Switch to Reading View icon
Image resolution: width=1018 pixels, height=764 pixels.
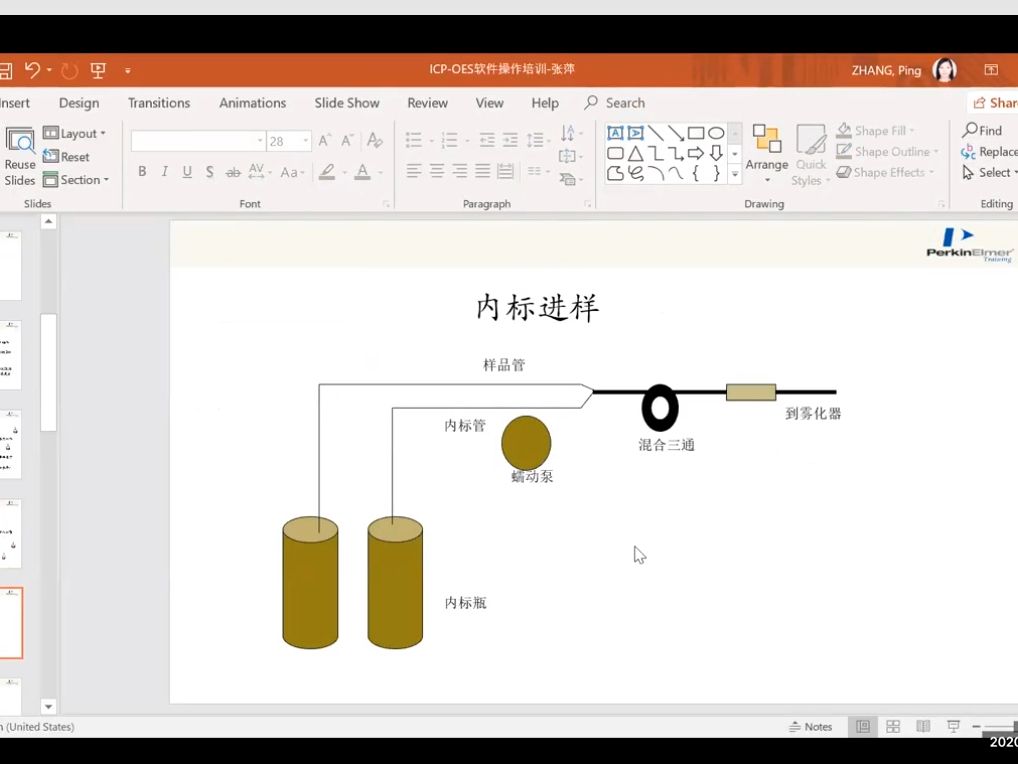(923, 726)
